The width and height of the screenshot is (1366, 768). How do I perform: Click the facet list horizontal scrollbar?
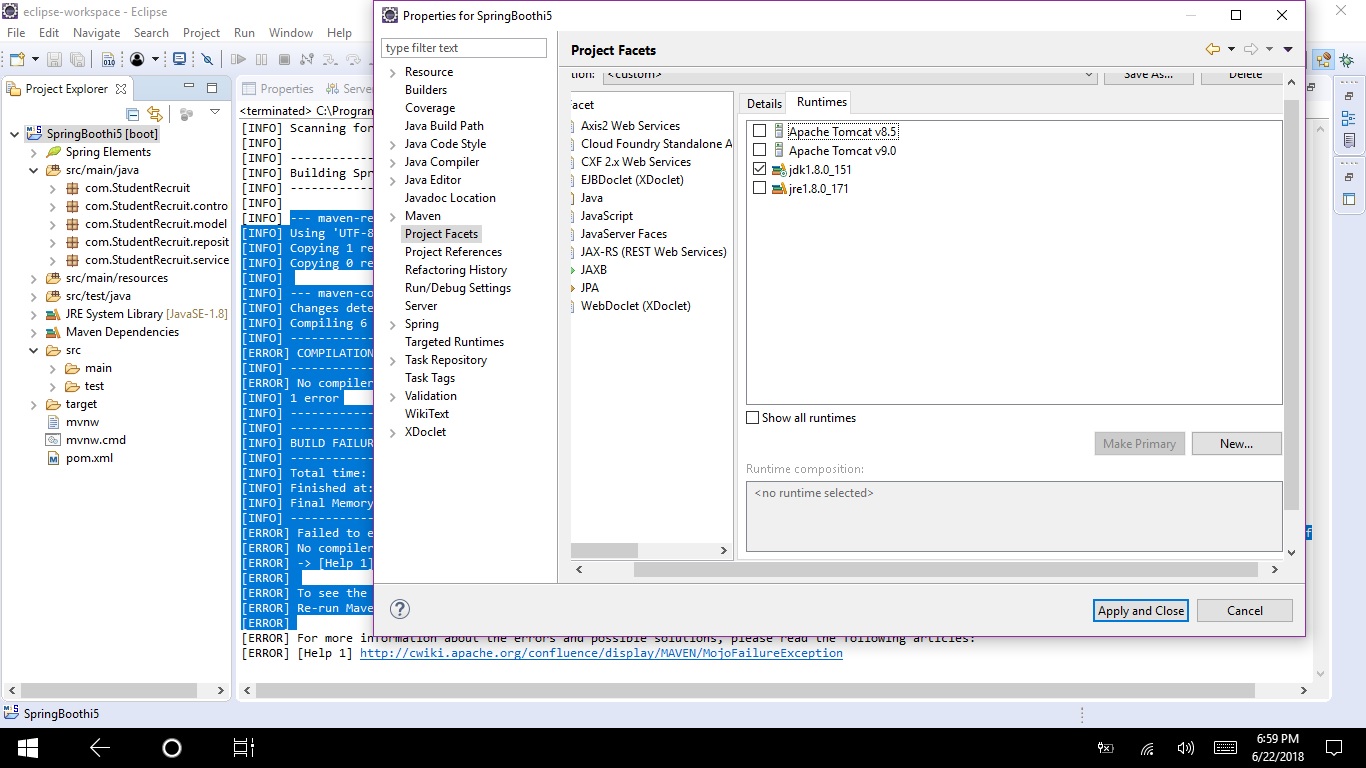tap(604, 550)
